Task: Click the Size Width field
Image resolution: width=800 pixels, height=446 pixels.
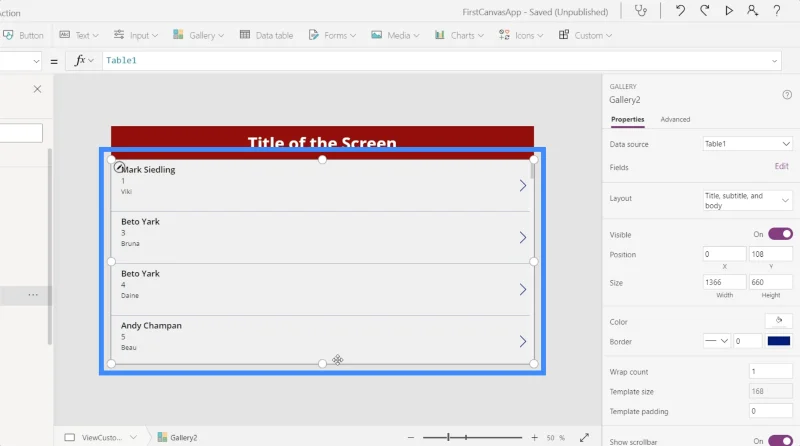Action: pyautogui.click(x=724, y=282)
